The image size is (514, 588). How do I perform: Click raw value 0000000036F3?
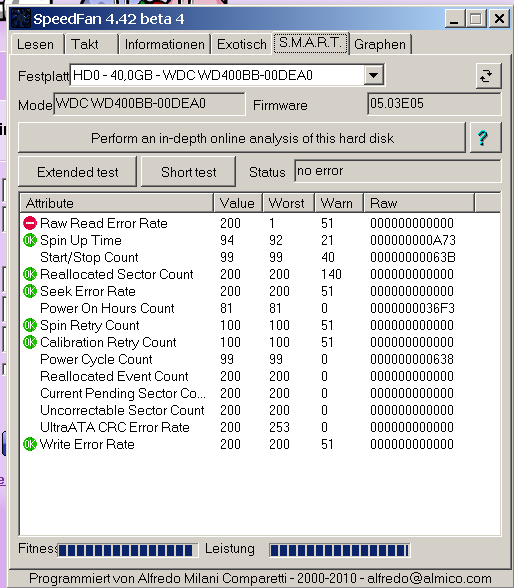point(412,308)
